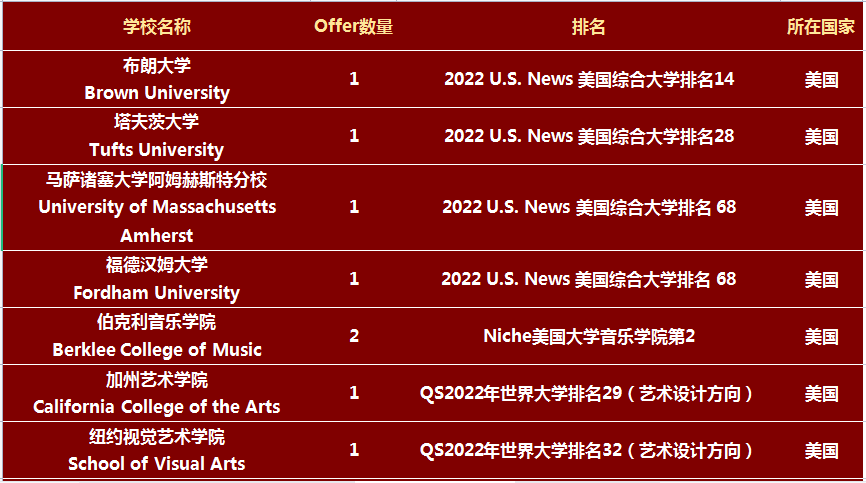This screenshot has height=483, width=866.
Task: Click Fordham University's ranking 68 cell
Action: tap(588, 279)
